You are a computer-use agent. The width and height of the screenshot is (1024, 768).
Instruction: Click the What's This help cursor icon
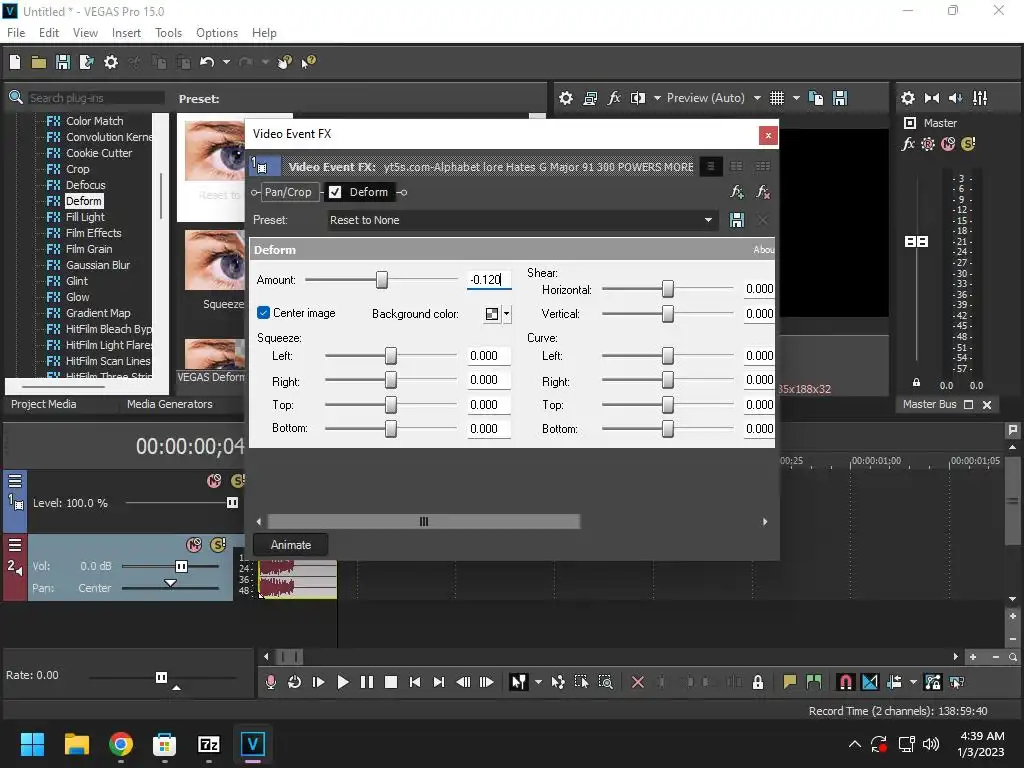click(308, 62)
